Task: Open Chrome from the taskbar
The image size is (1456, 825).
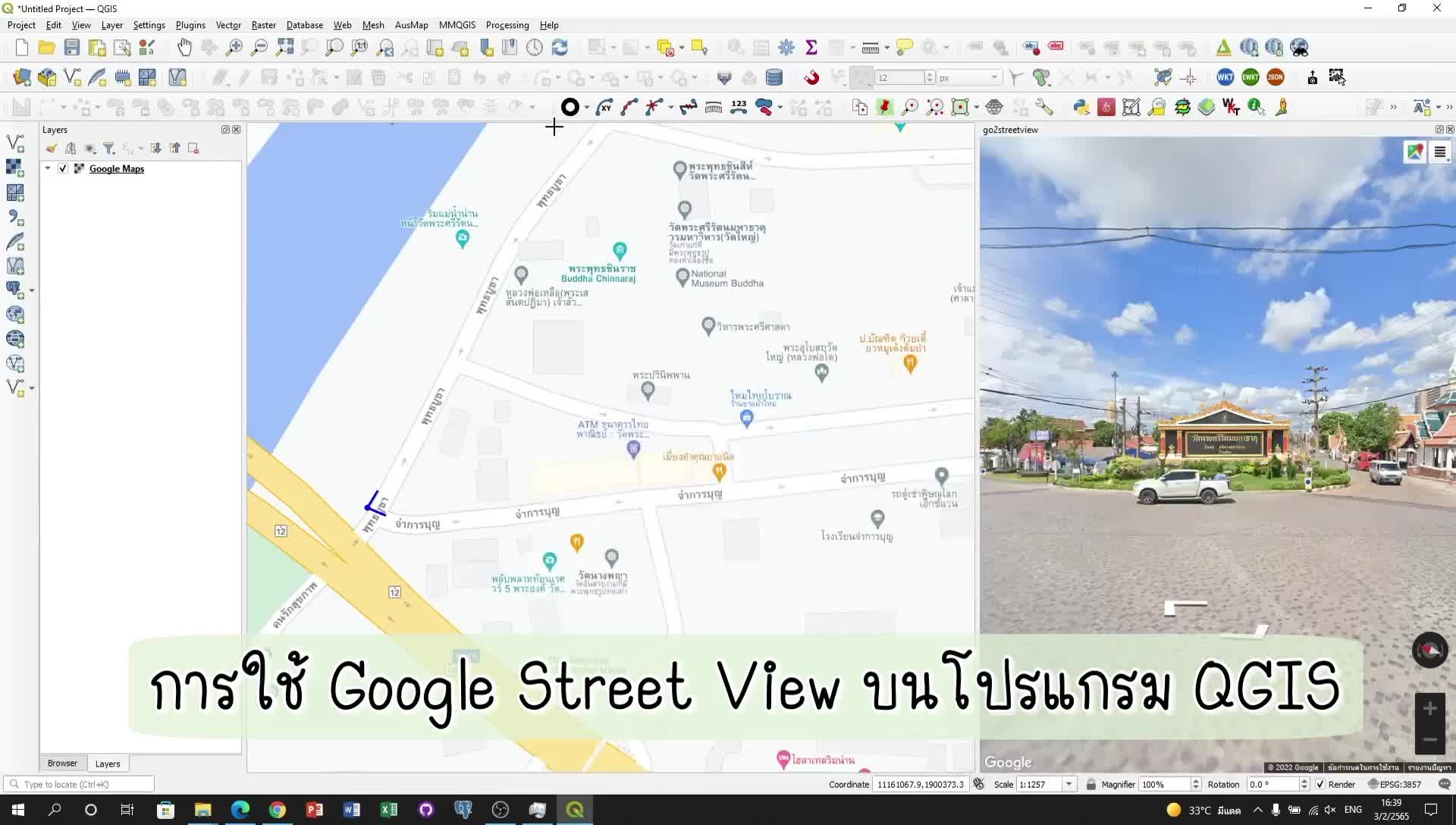Action: [278, 810]
